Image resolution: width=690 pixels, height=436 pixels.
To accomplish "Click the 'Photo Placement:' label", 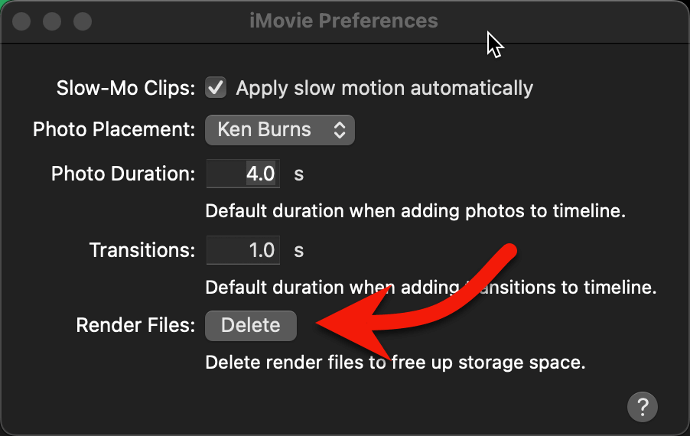I will tap(114, 129).
